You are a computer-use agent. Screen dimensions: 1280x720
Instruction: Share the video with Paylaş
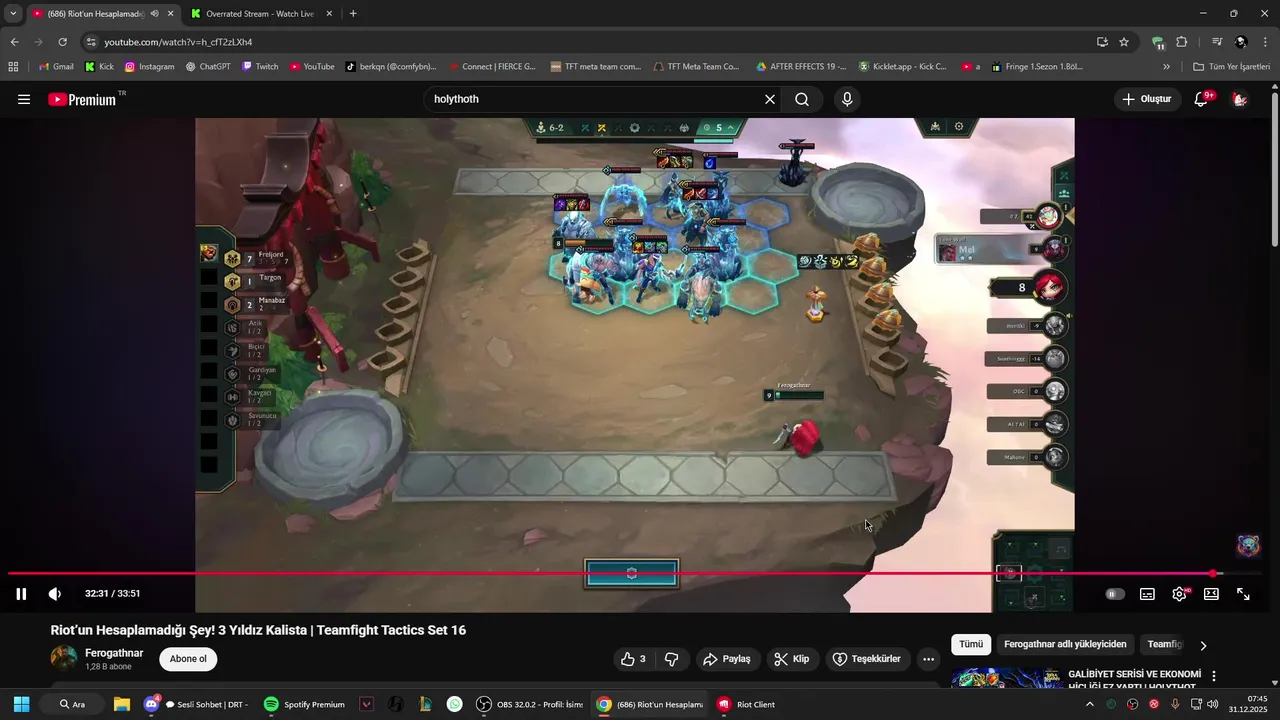coord(727,659)
